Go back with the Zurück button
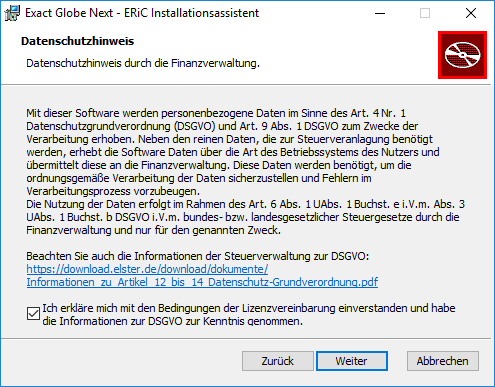Screen dimensions: 495x387 pos(278,361)
